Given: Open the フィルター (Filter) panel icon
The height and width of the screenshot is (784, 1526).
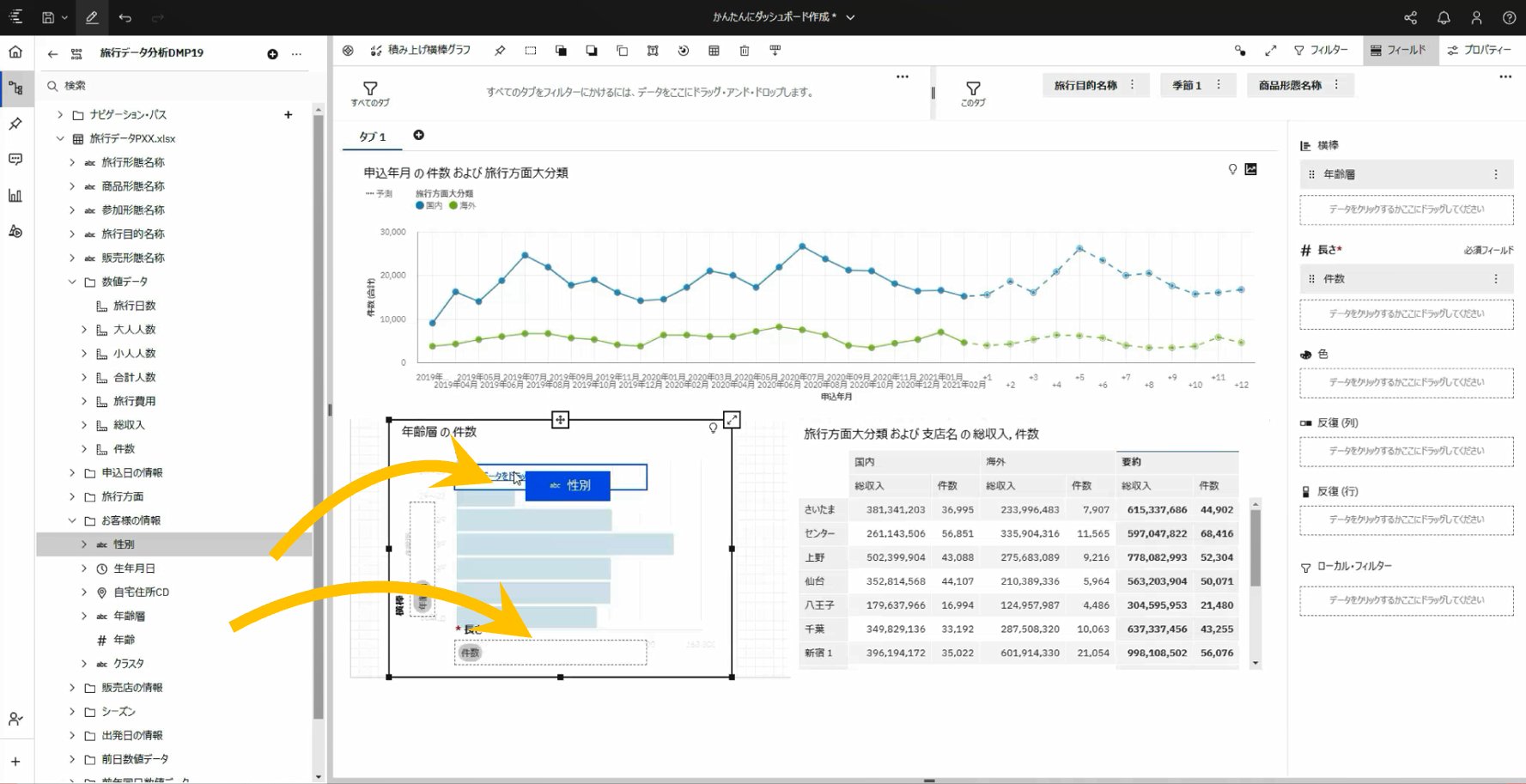Looking at the screenshot, I should coord(1321,51).
